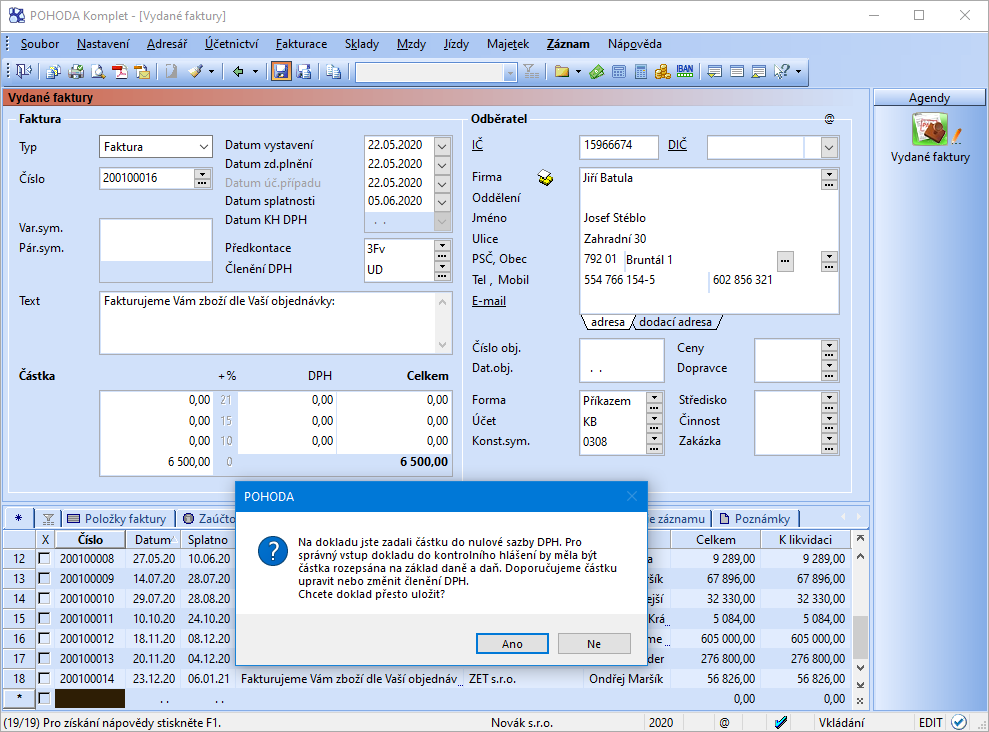Image resolution: width=989 pixels, height=732 pixels.
Task: Save the record with the highlighted diskette icon
Action: click(x=281, y=72)
